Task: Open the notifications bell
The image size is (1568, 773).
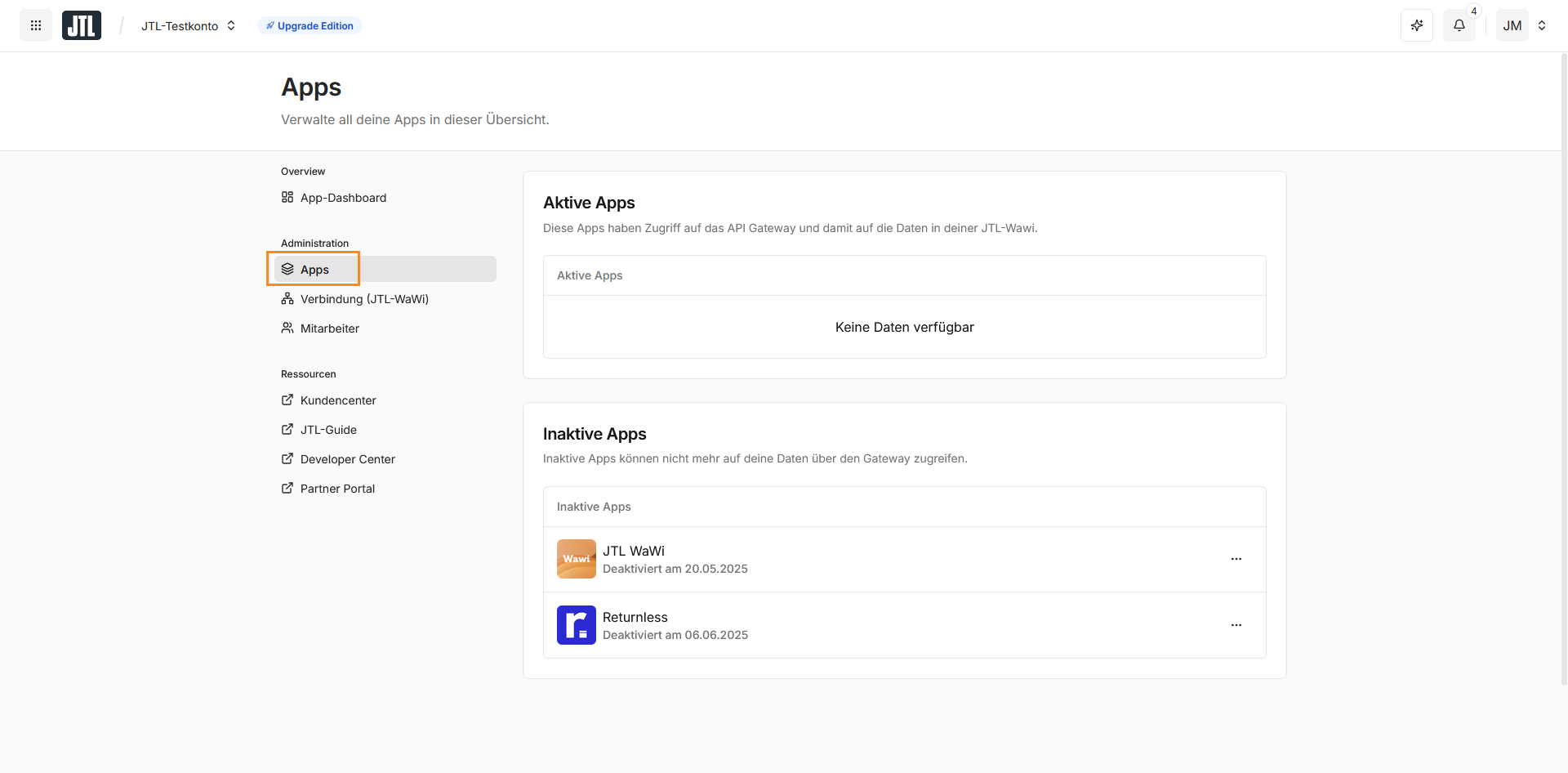Action: pos(1459,25)
